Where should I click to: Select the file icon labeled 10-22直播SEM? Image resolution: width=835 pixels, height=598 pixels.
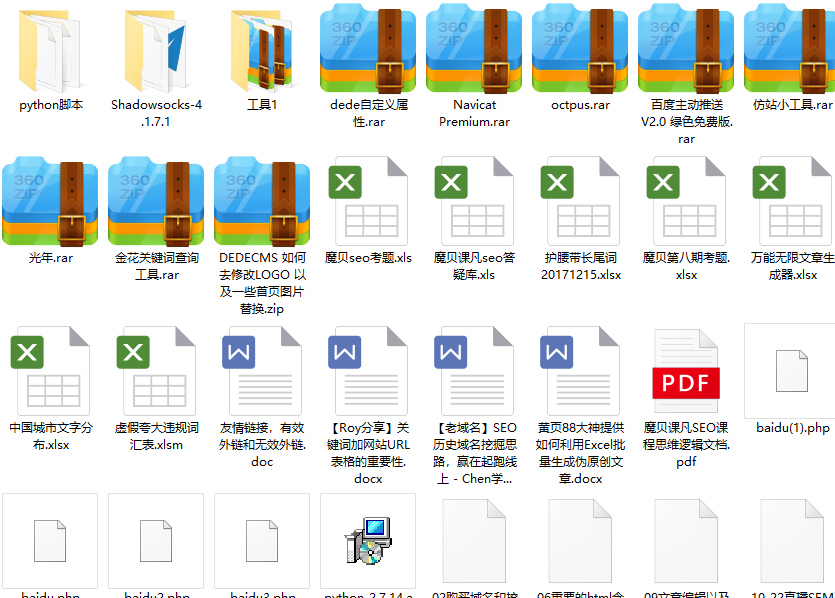point(792,541)
